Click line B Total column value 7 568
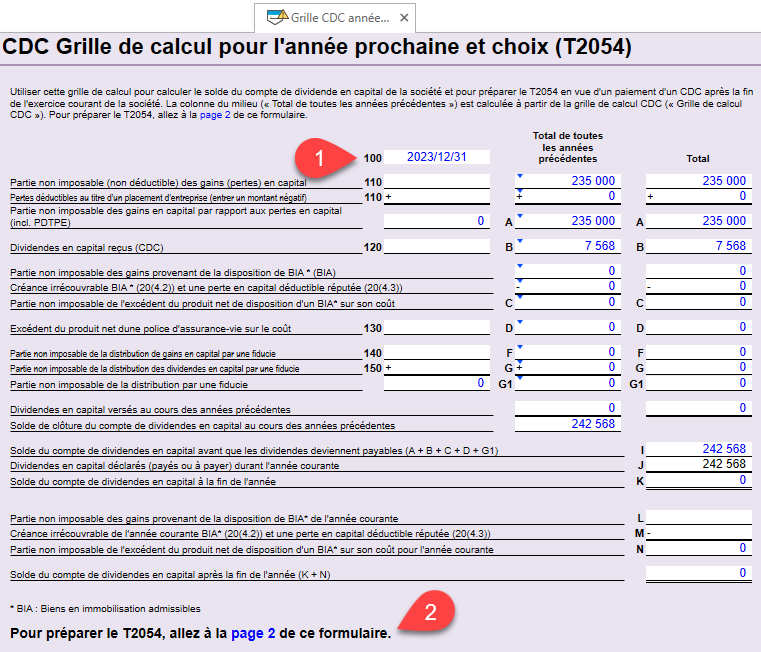The width and height of the screenshot is (761, 652). click(x=699, y=246)
